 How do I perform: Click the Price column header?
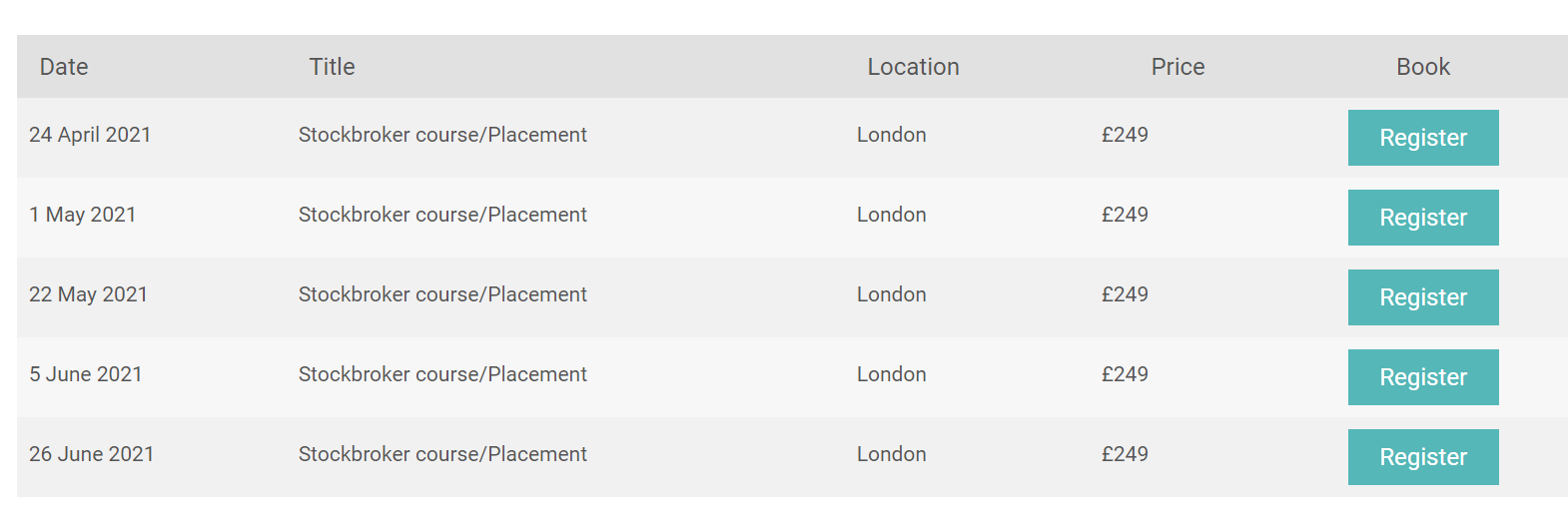[x=1177, y=67]
